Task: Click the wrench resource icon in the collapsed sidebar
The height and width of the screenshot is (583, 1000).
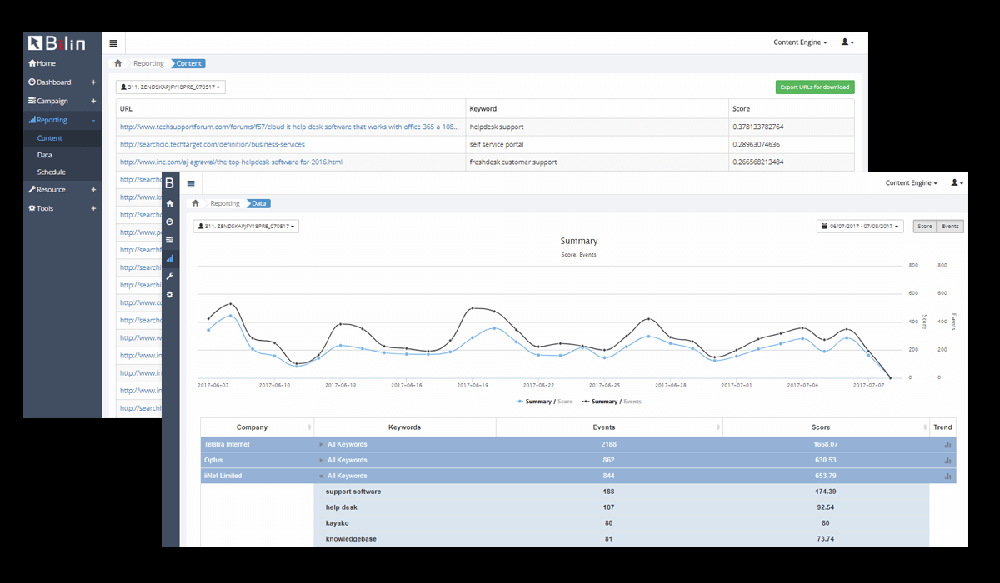Action: 170,276
